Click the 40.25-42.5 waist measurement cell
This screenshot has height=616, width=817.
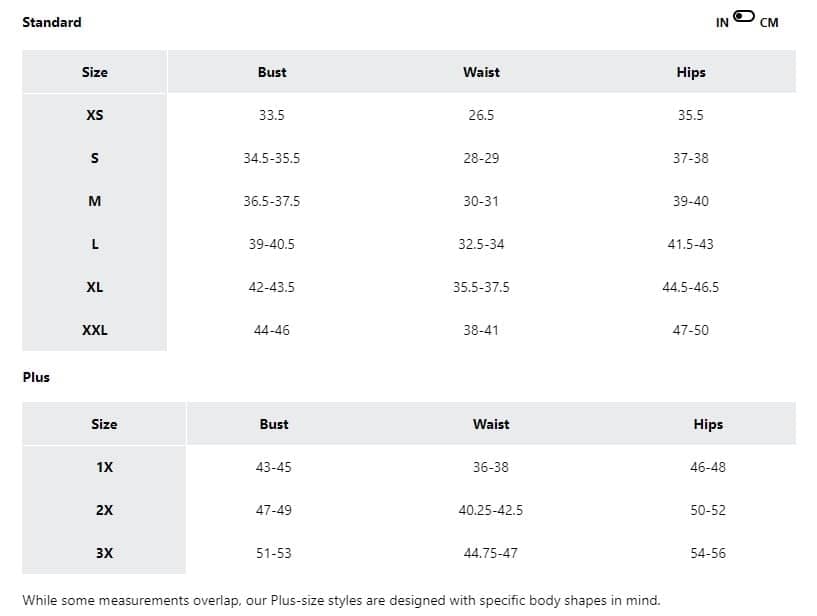491,510
